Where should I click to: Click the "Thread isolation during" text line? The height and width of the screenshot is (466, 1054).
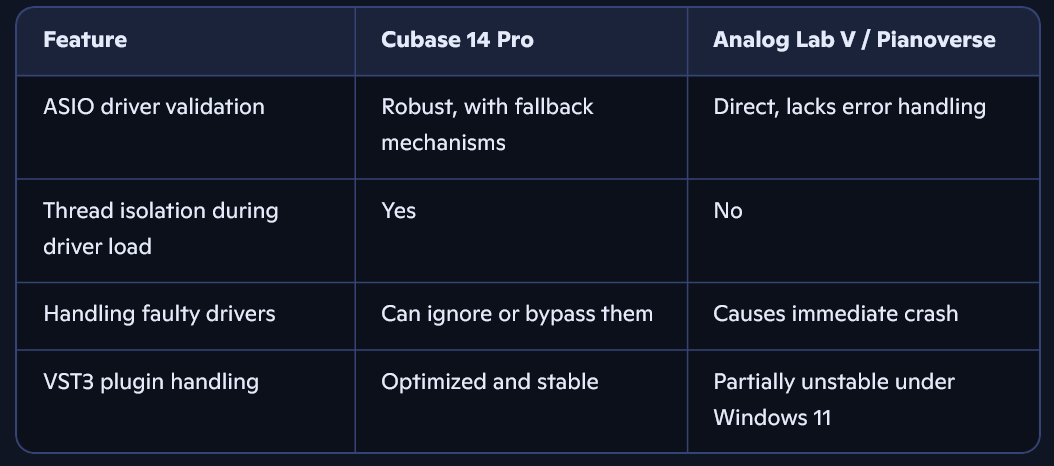[x=161, y=211]
